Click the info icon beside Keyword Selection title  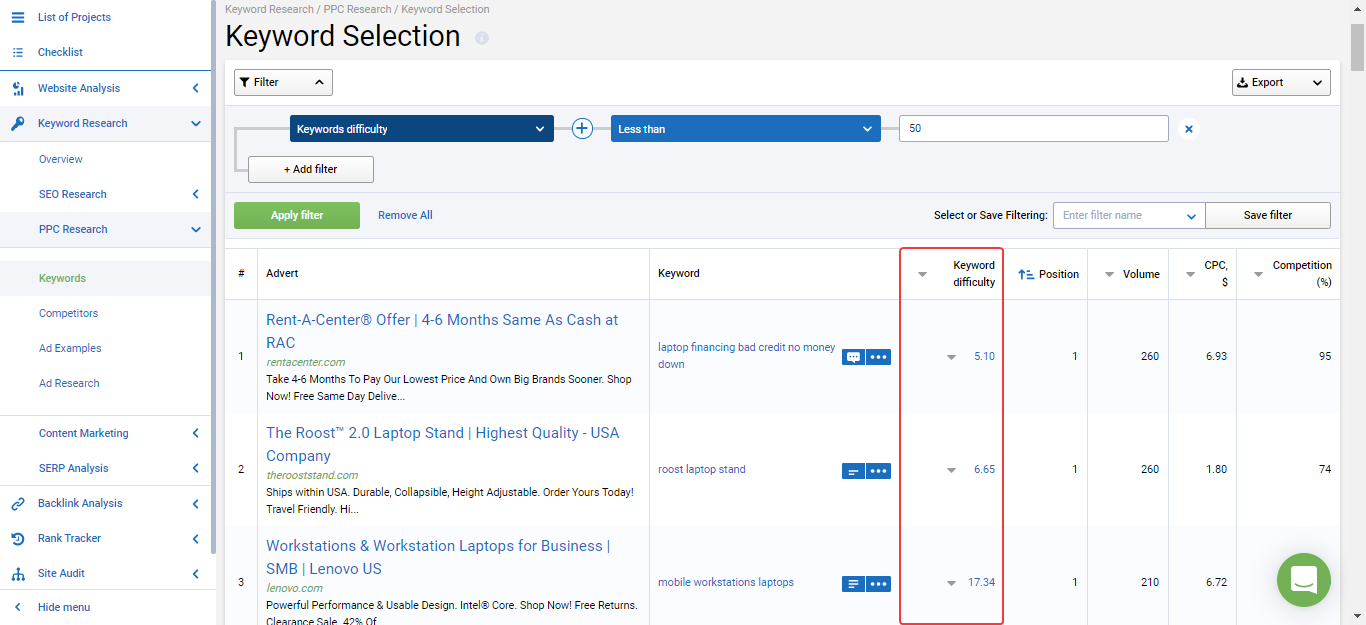pyautogui.click(x=482, y=38)
